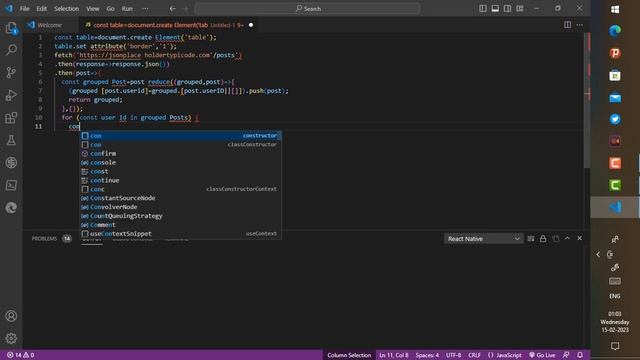Choose 'CountQueuingStrategy' suggestion
This screenshot has height=360, width=640.
pyautogui.click(x=180, y=216)
